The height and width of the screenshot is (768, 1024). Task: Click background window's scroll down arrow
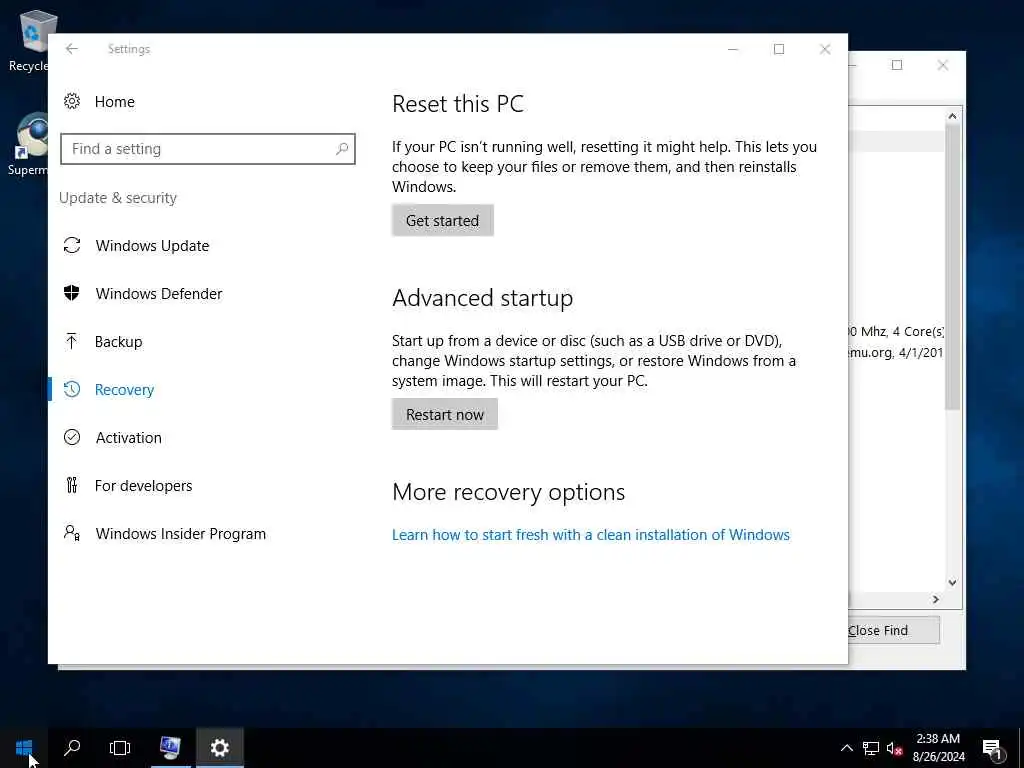coord(952,583)
